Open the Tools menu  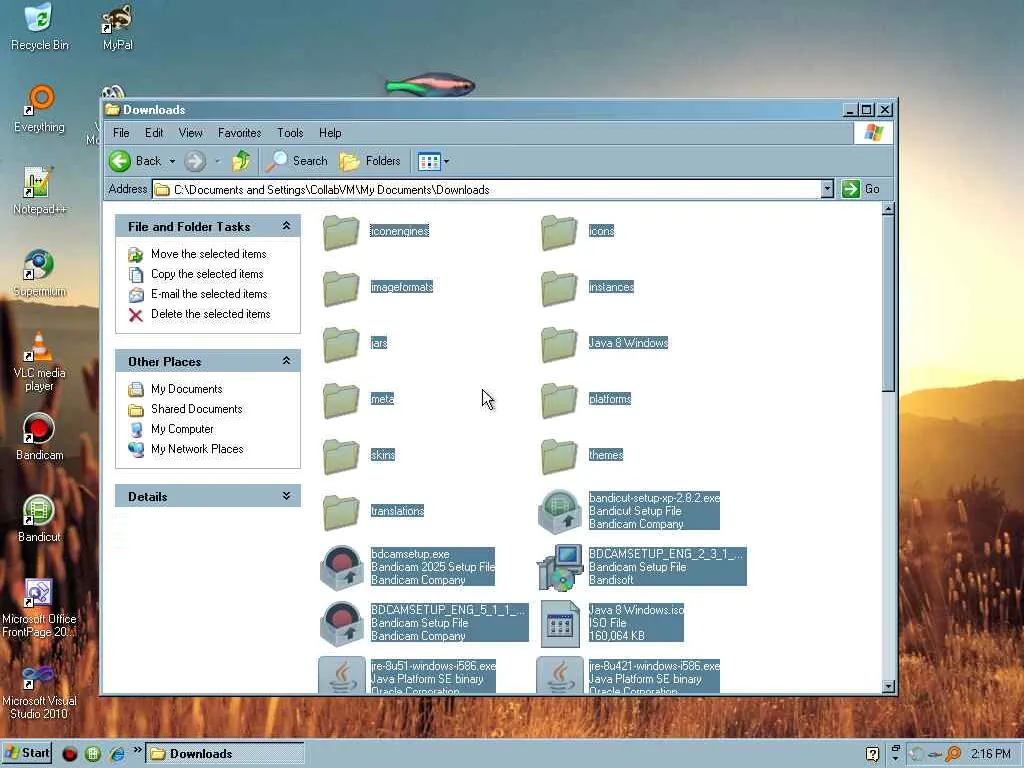click(290, 133)
